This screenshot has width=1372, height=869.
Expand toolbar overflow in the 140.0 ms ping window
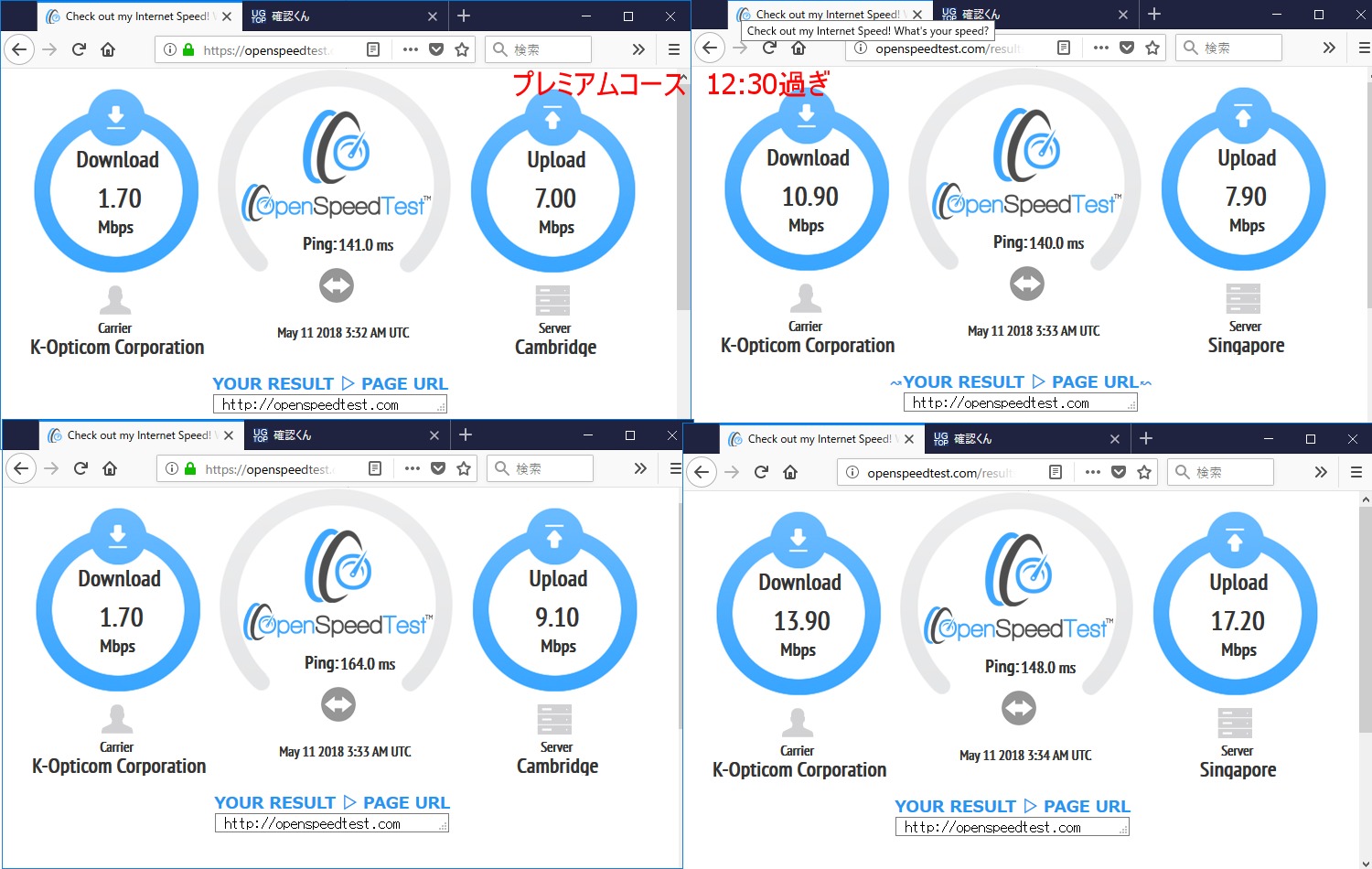[1329, 48]
